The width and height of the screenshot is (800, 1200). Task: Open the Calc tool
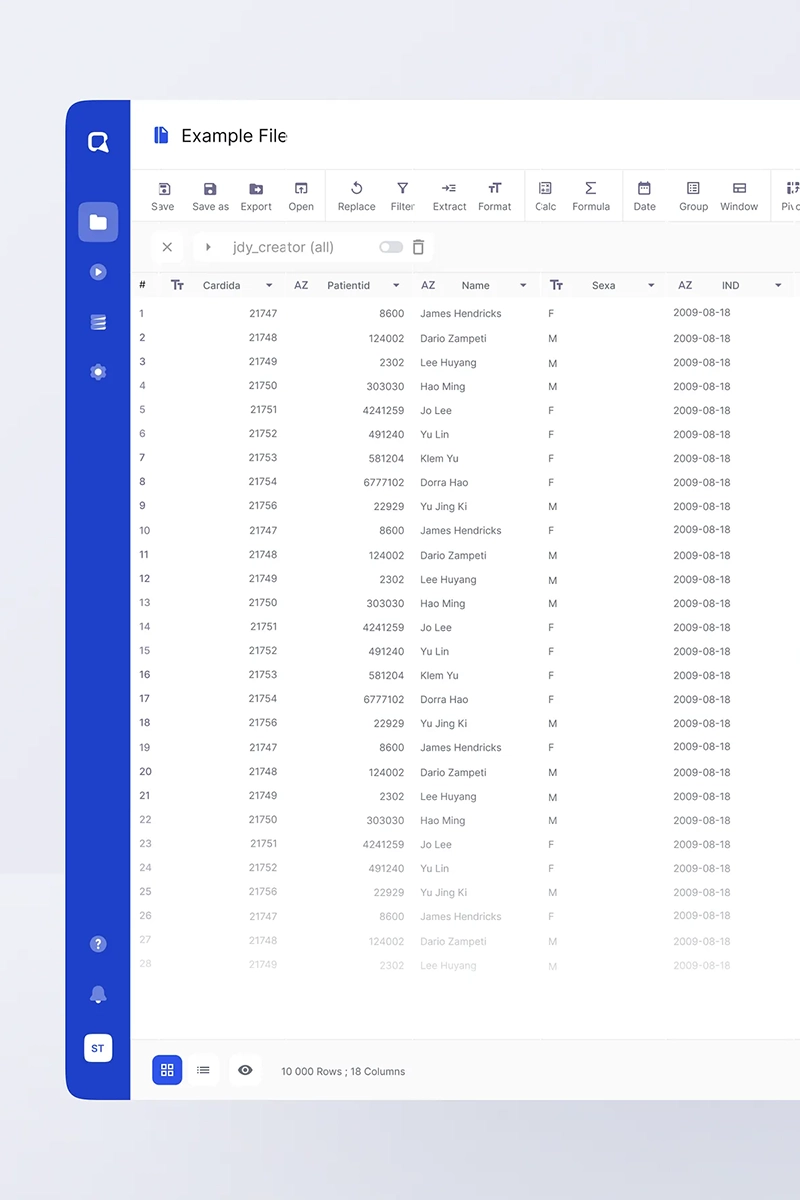pyautogui.click(x=545, y=196)
